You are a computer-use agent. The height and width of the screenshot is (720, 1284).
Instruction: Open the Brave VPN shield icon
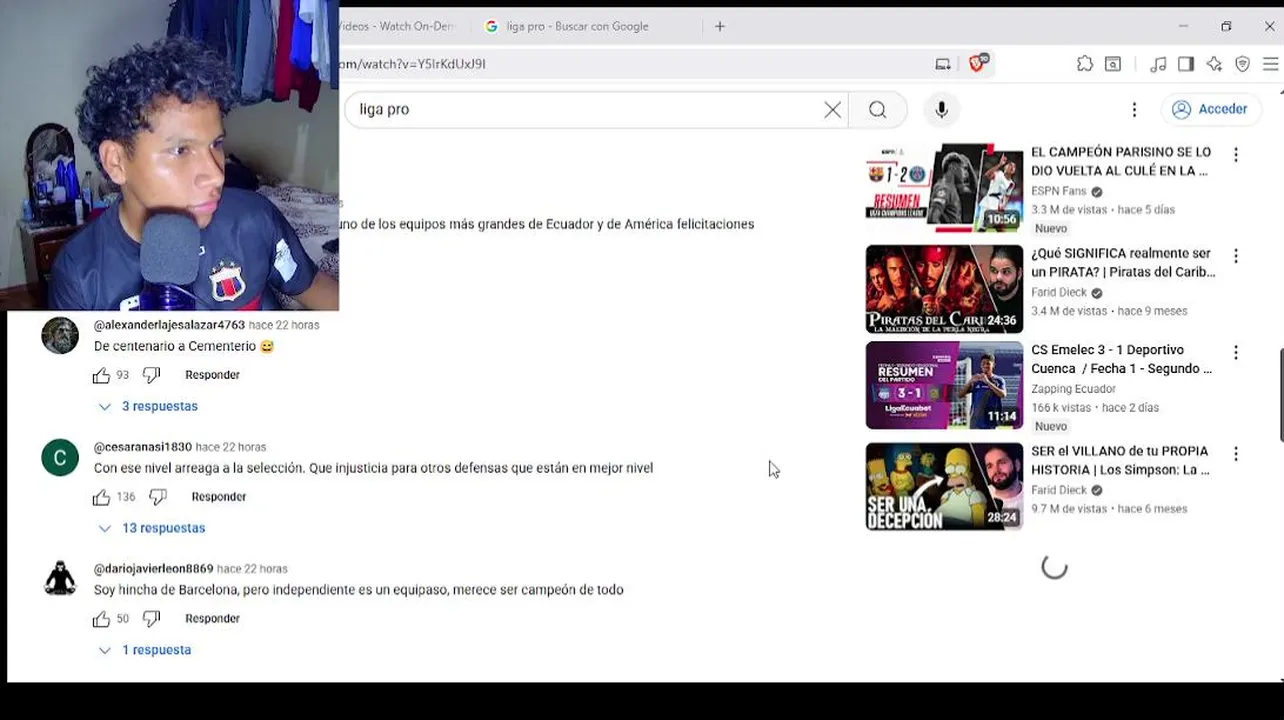(x=1242, y=64)
